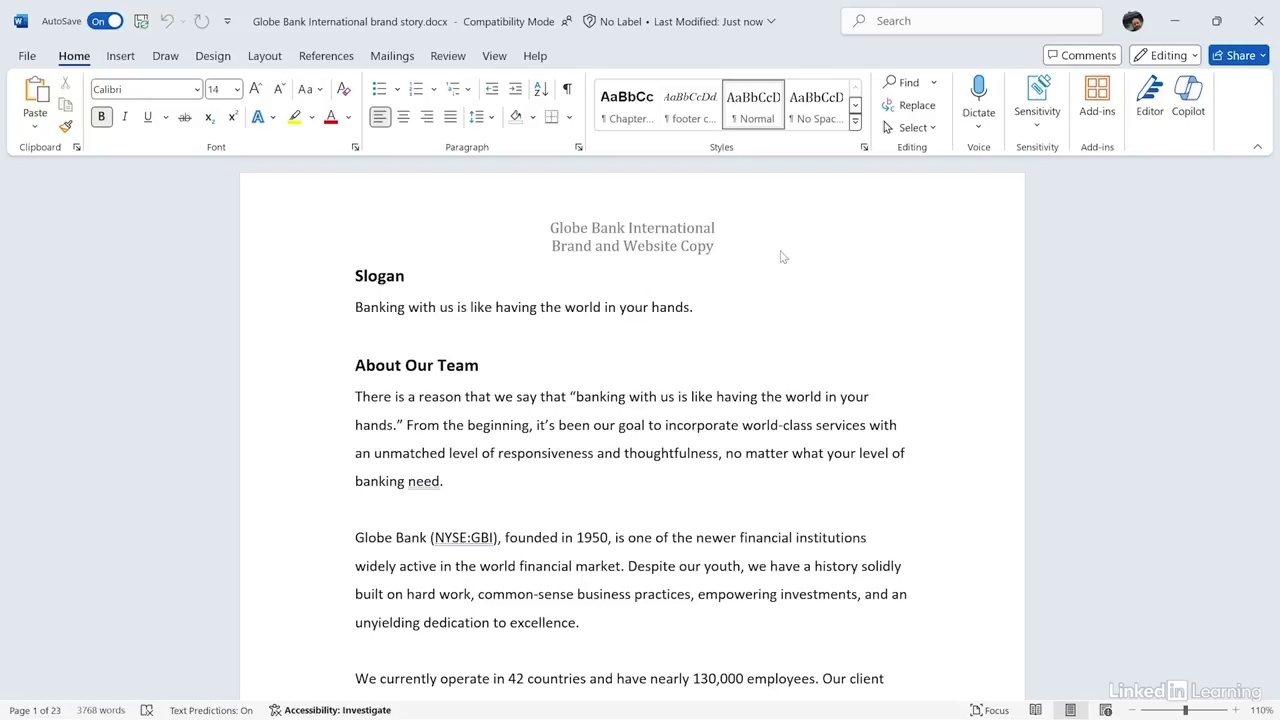Toggle Text Predictions setting
Image resolution: width=1280 pixels, height=720 pixels.
211,710
